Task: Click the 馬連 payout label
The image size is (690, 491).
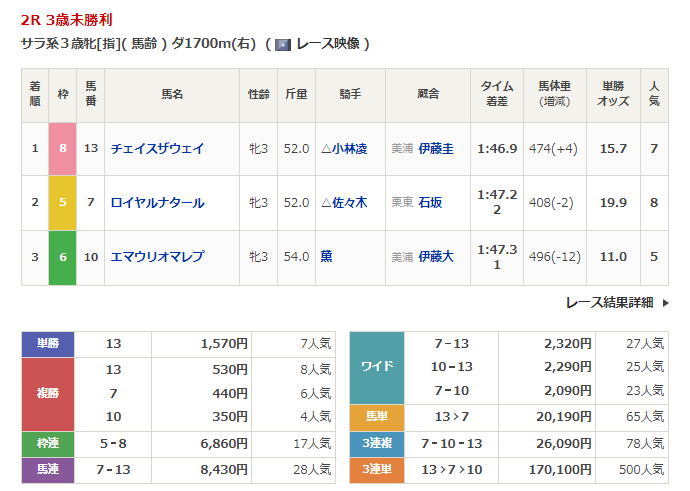Action: point(48,469)
